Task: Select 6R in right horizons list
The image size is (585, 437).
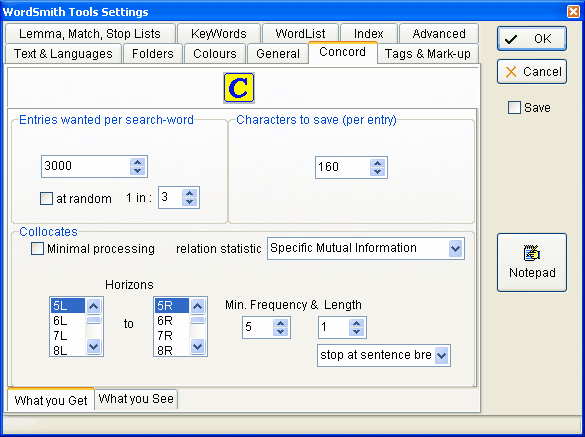Action: pyautogui.click(x=172, y=321)
